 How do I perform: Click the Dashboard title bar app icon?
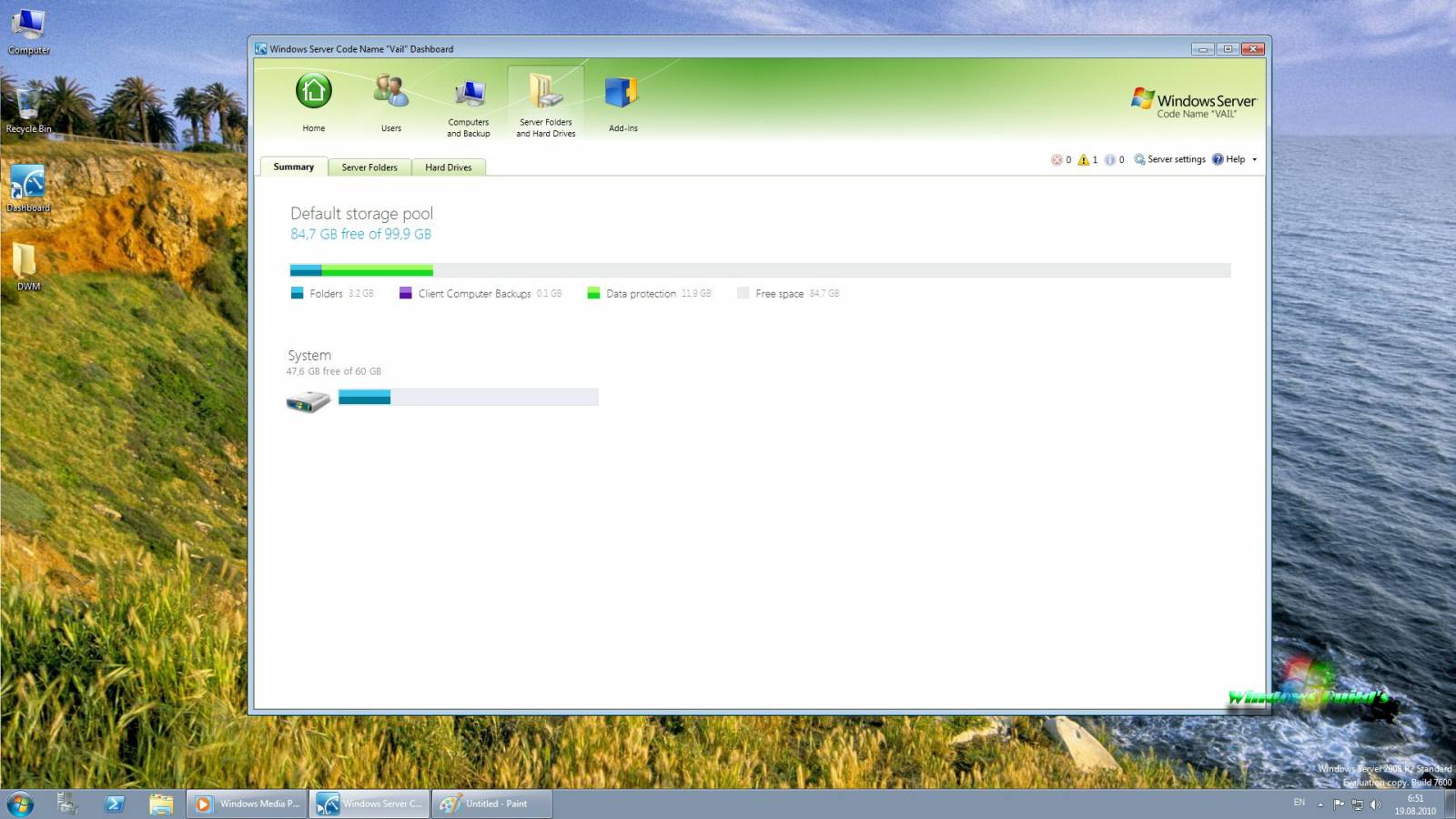coord(261,49)
